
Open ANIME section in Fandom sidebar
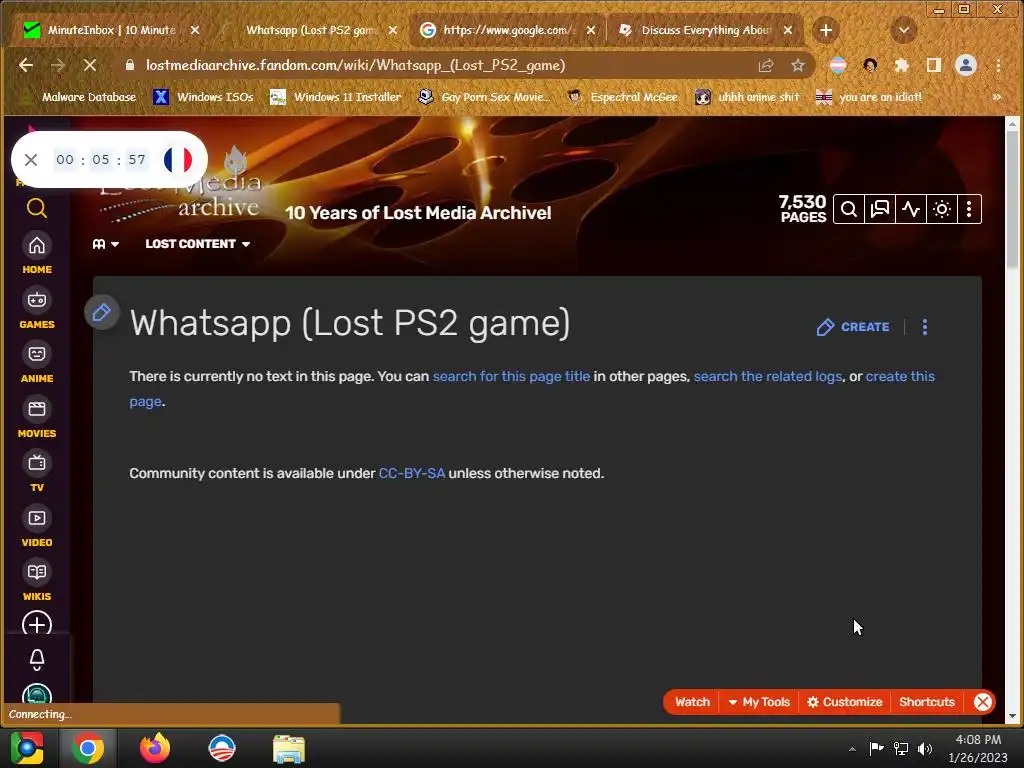[37, 363]
